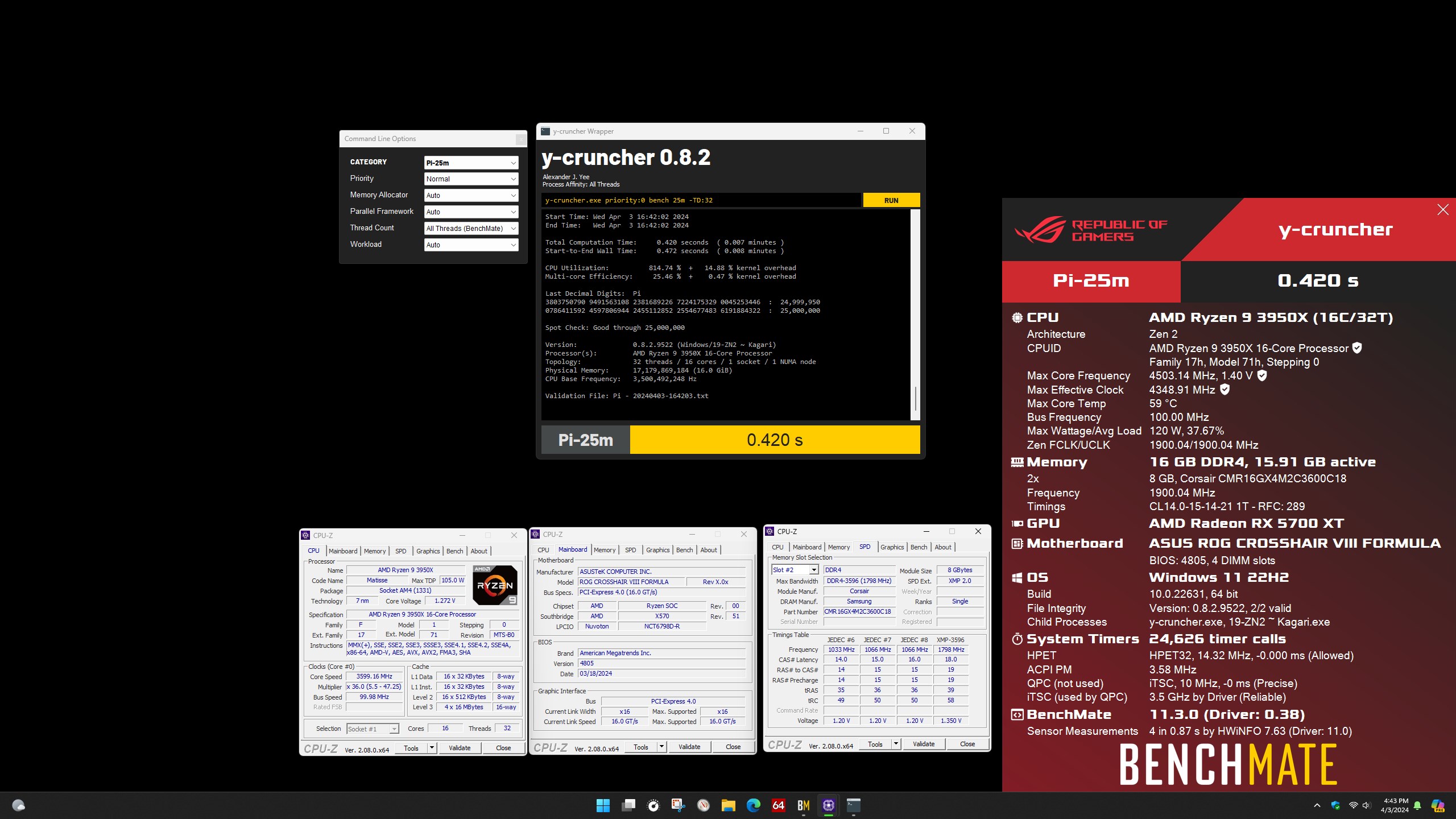Open the Priority dropdown set to Normal
This screenshot has width=1456, height=819.
(471, 179)
